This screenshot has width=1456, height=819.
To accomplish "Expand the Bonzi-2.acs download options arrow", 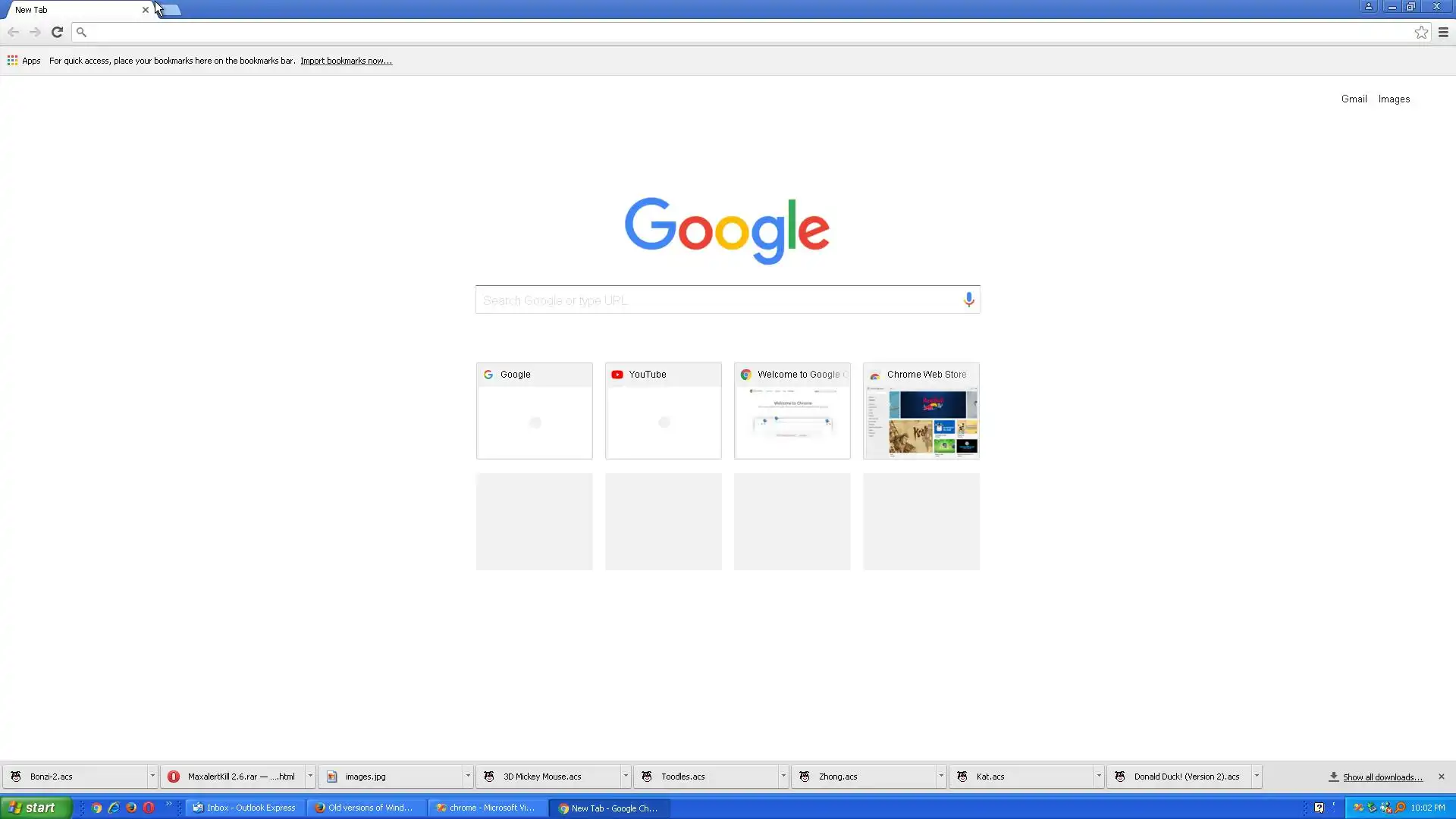I will (152, 776).
